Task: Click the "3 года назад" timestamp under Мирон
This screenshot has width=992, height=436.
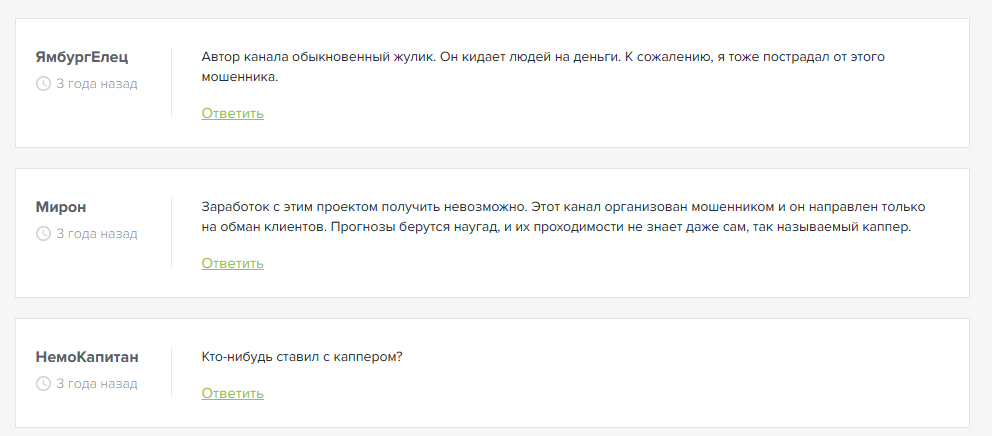Action: [x=97, y=234]
